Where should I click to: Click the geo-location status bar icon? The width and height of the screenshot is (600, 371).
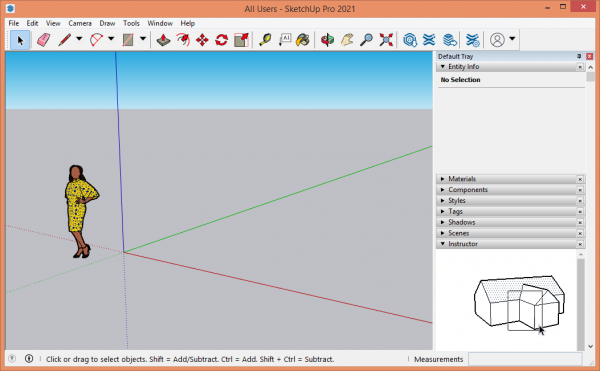tap(12, 359)
